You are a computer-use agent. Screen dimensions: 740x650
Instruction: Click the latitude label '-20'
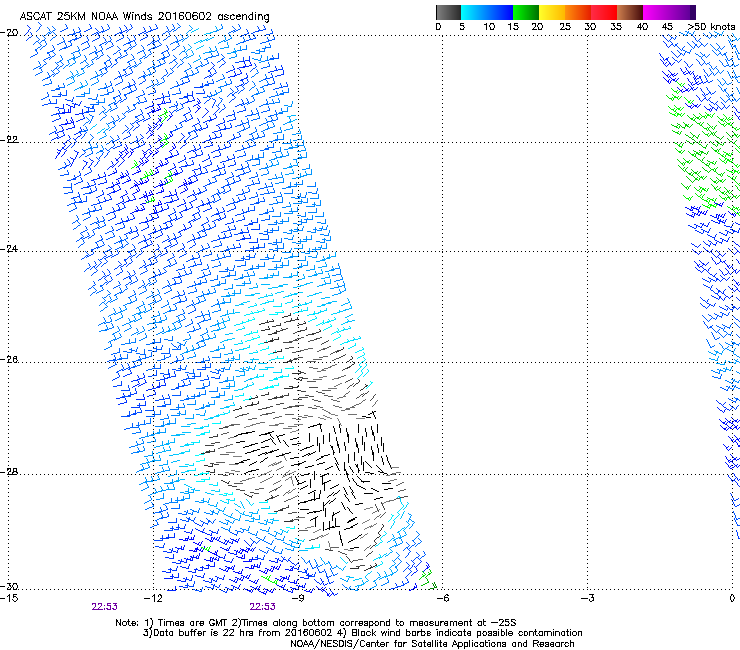(9, 33)
